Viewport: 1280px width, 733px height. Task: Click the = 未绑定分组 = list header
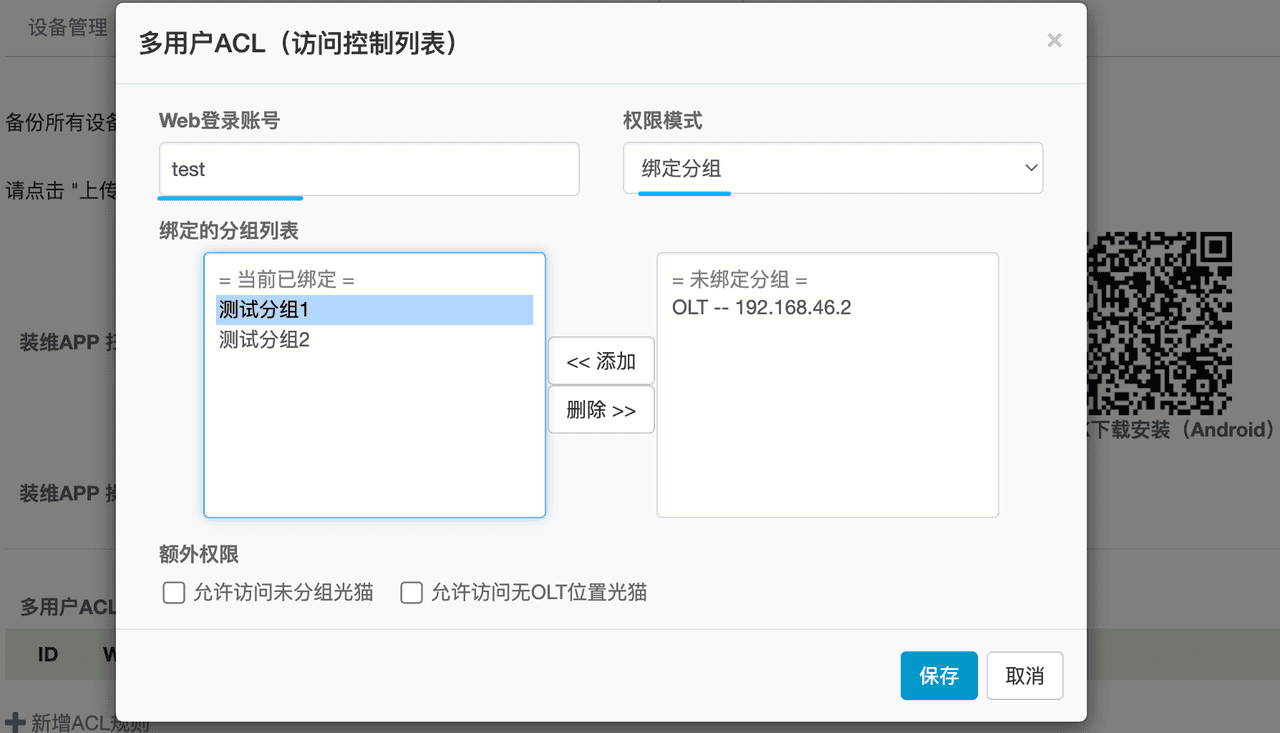(x=739, y=280)
